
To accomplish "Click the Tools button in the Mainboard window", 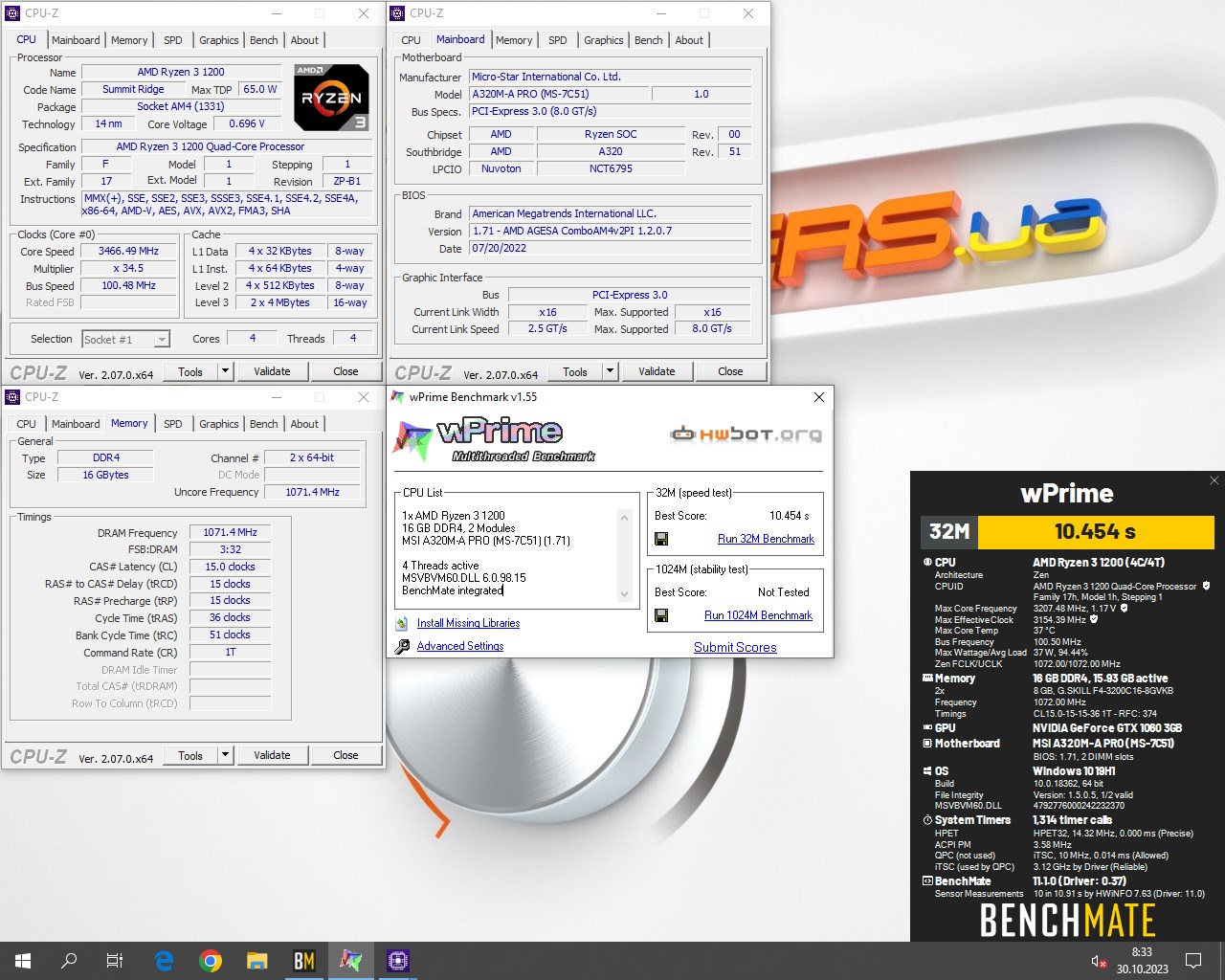I will coord(575,371).
